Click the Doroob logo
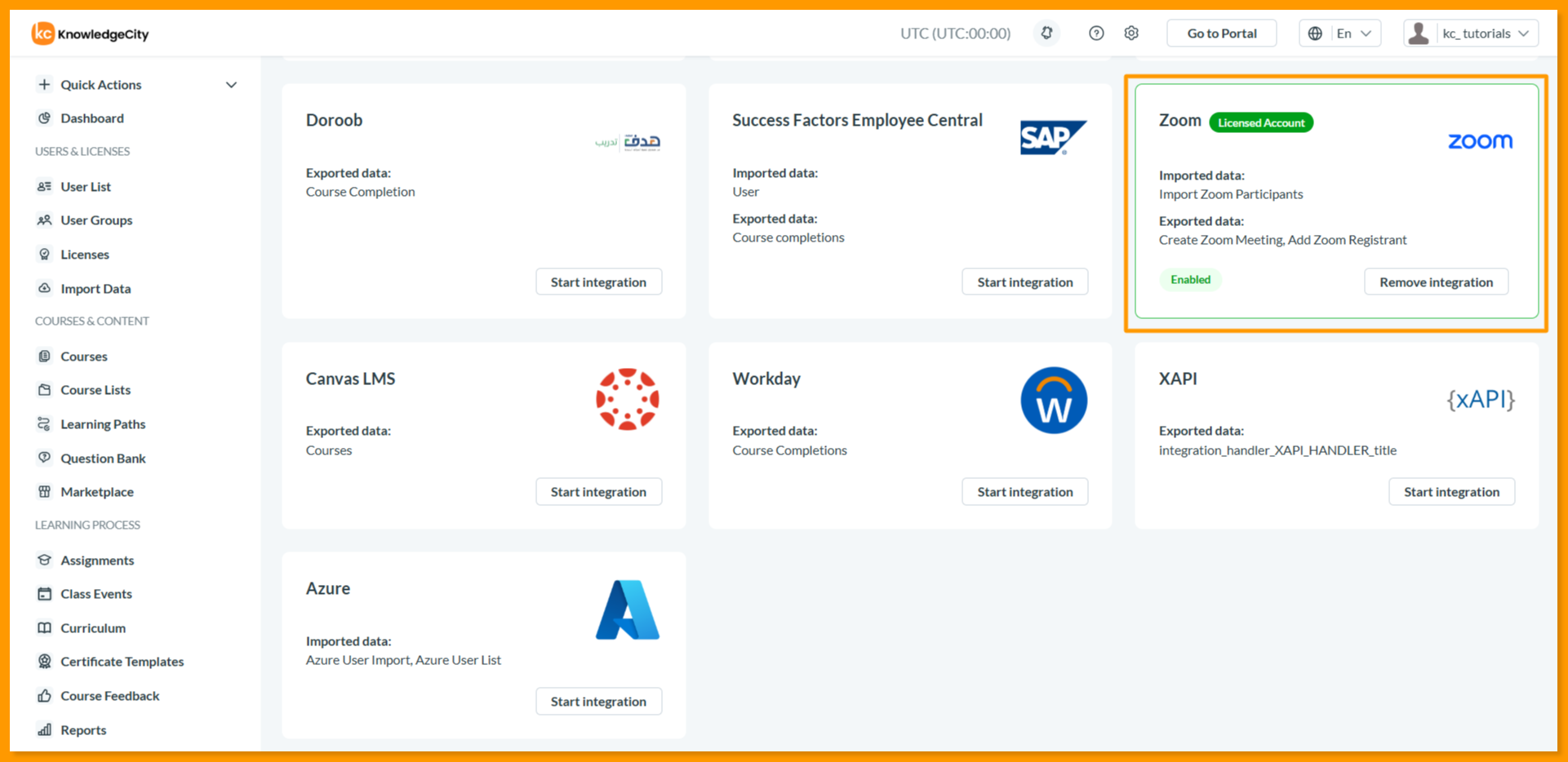1568x762 pixels. tap(628, 142)
